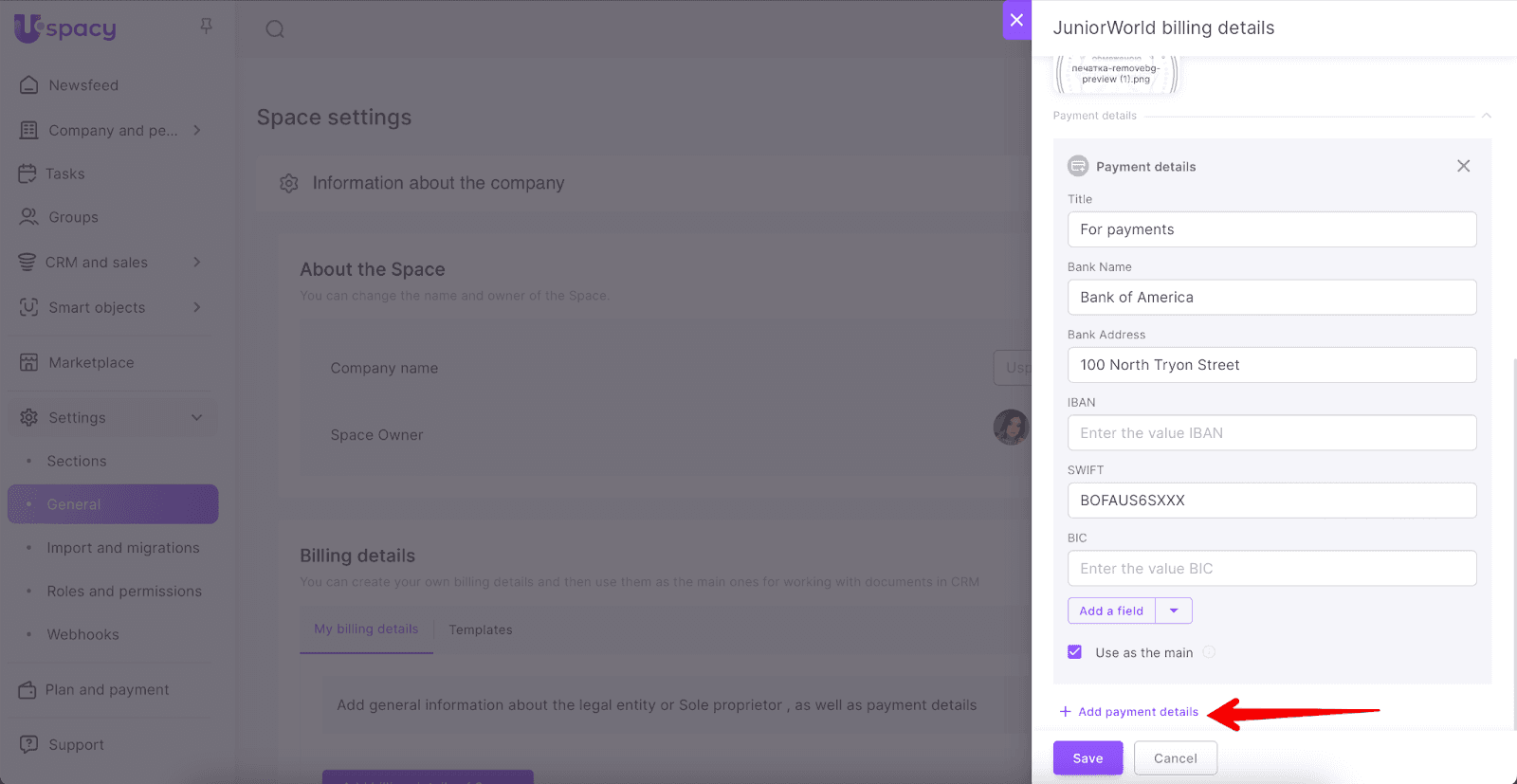Open Newsfeed from the sidebar
The image size is (1517, 784).
tap(83, 85)
